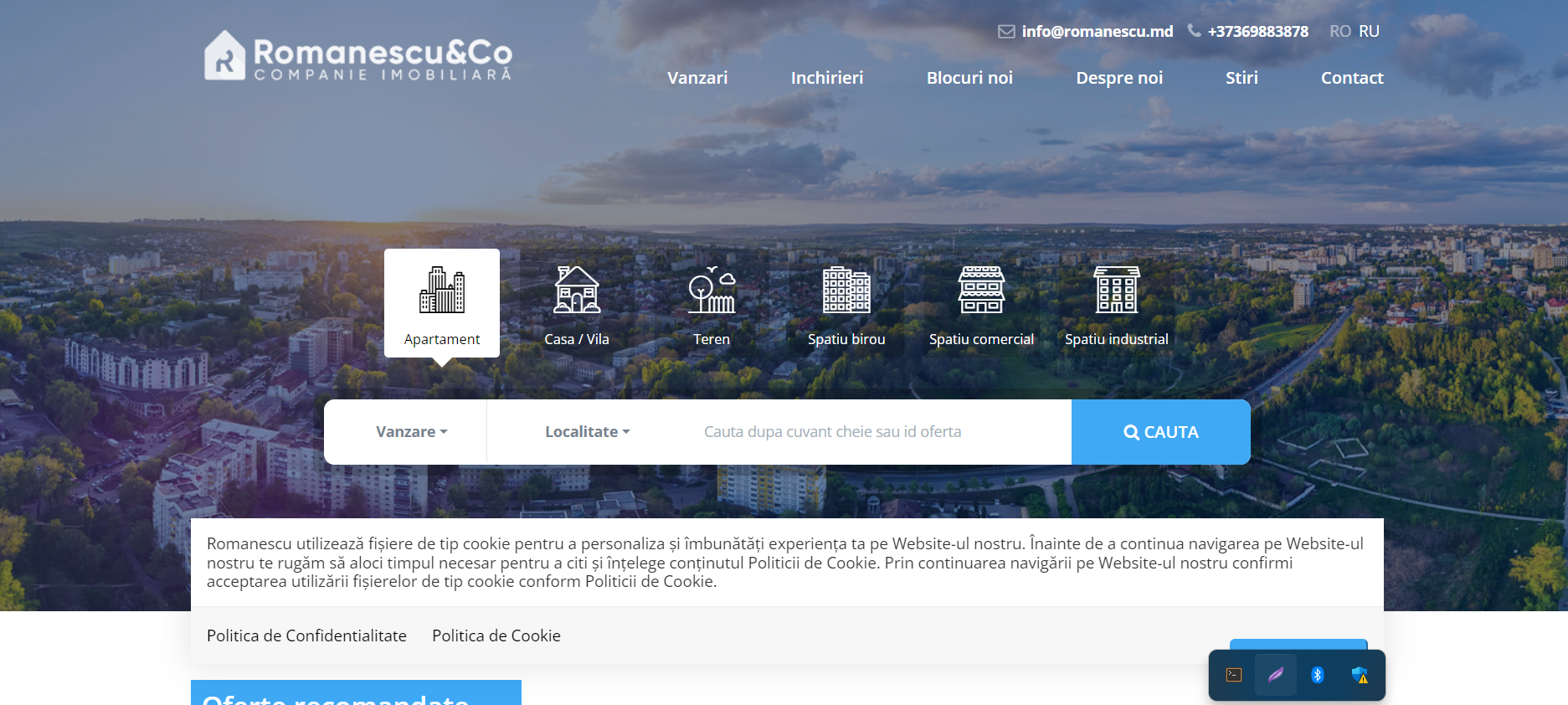Image resolution: width=1568 pixels, height=705 pixels.
Task: Open Windows Security shield tray icon
Action: (1360, 675)
